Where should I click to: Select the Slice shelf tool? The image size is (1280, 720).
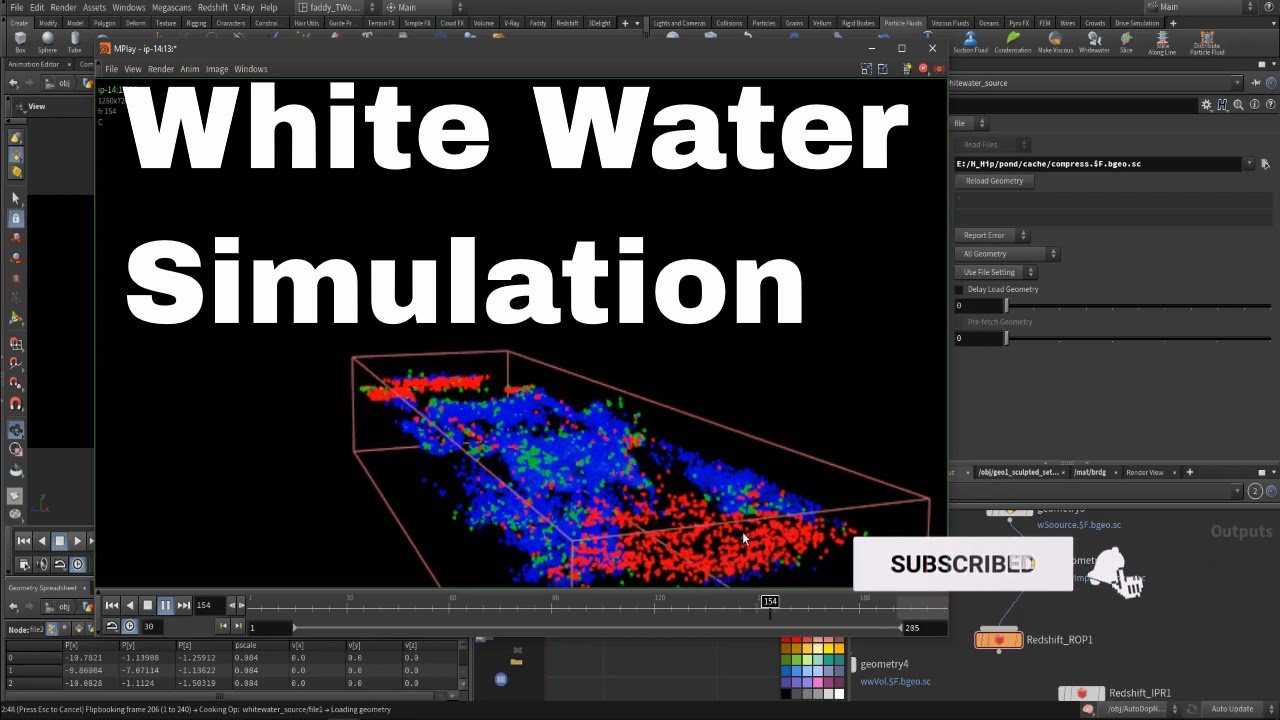pos(1126,42)
